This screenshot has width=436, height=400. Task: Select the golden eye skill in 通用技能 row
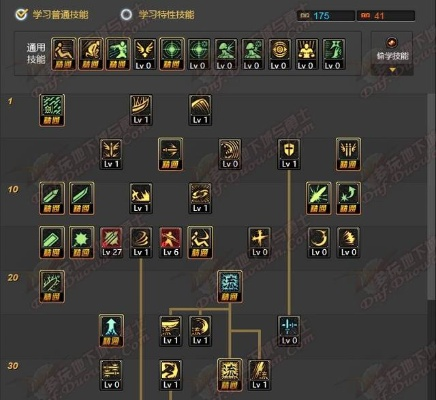(279, 54)
